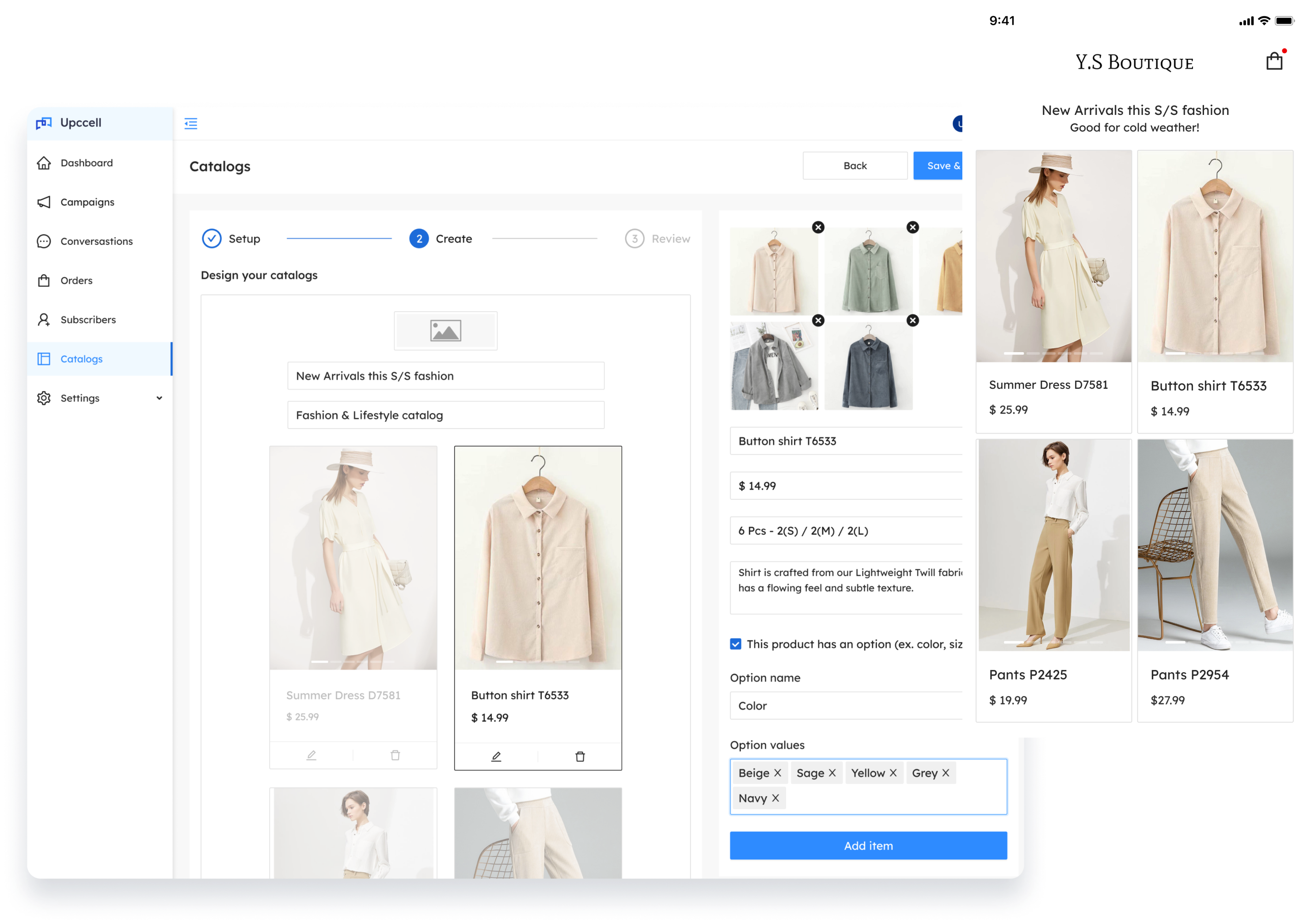Open Pants P2954 in boutique preview
The image size is (1307, 924).
click(x=1215, y=581)
